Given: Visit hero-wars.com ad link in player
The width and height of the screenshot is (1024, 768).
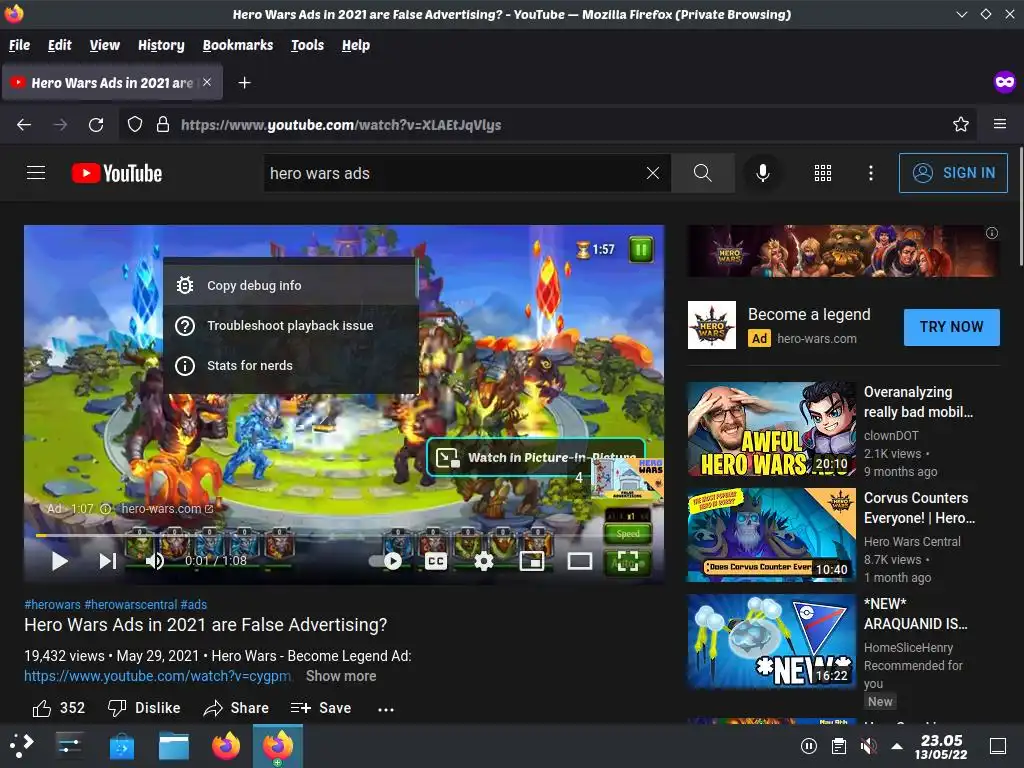Looking at the screenshot, I should 167,509.
